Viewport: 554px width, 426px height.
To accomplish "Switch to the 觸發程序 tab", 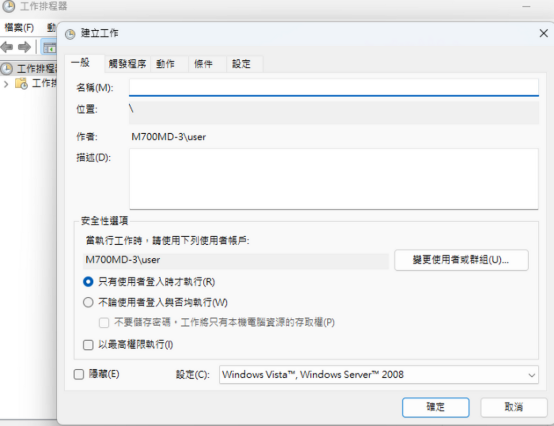I will coord(127,64).
